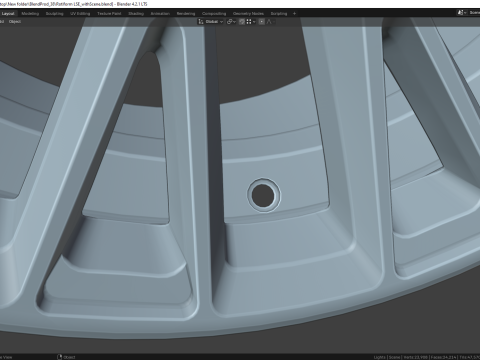
Task: Open the snapping options dropdown
Action: coord(251,22)
